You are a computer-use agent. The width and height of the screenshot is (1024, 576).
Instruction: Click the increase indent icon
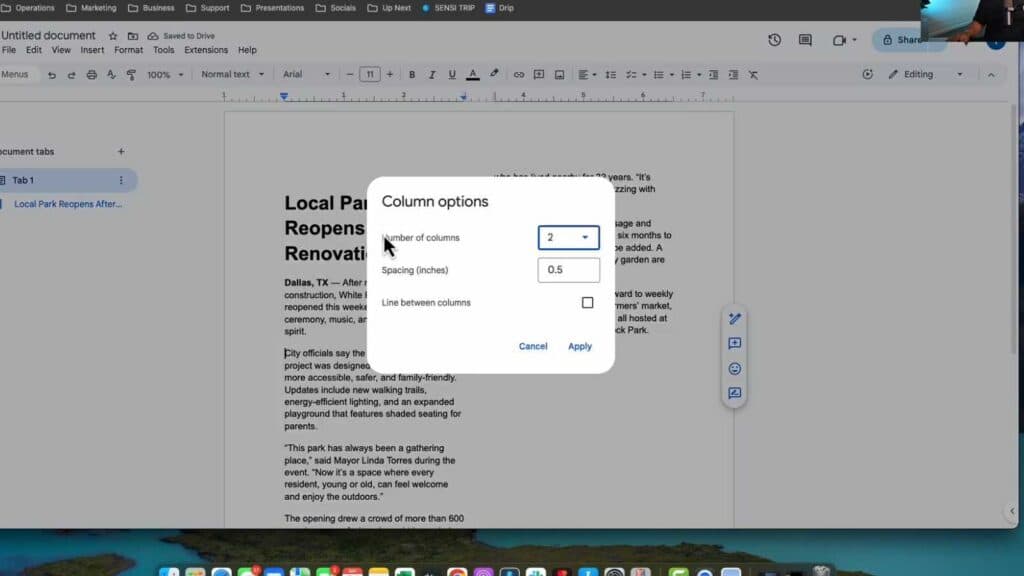(733, 74)
